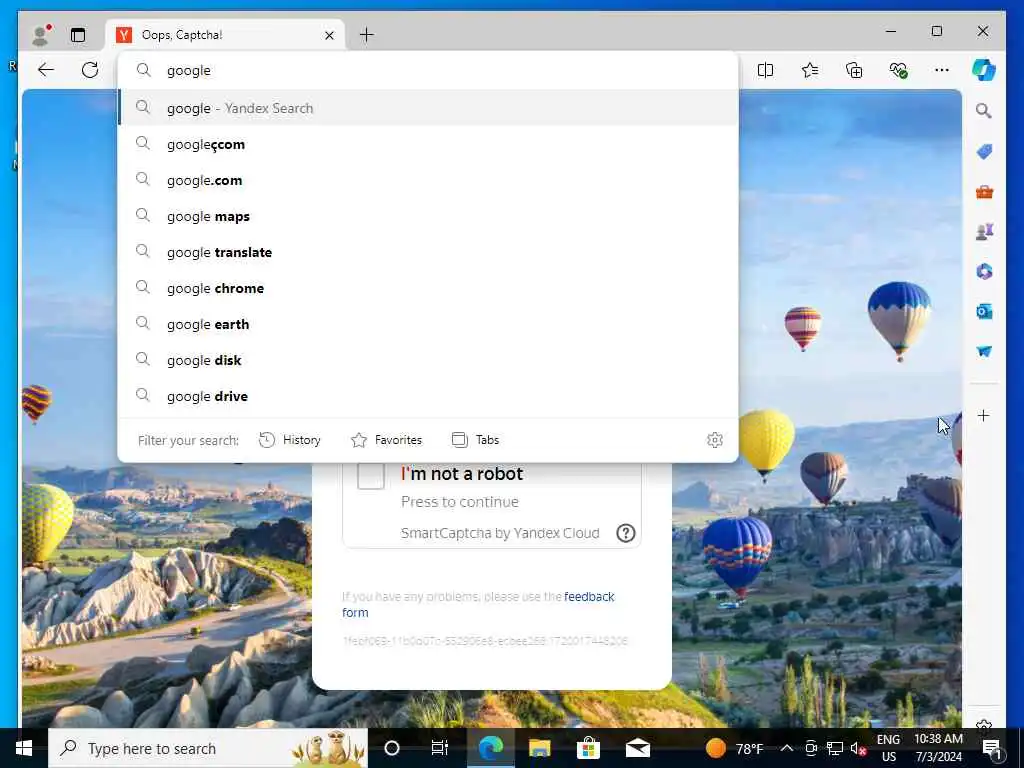Select the google drive suggestion
The height and width of the screenshot is (768, 1024).
point(428,395)
